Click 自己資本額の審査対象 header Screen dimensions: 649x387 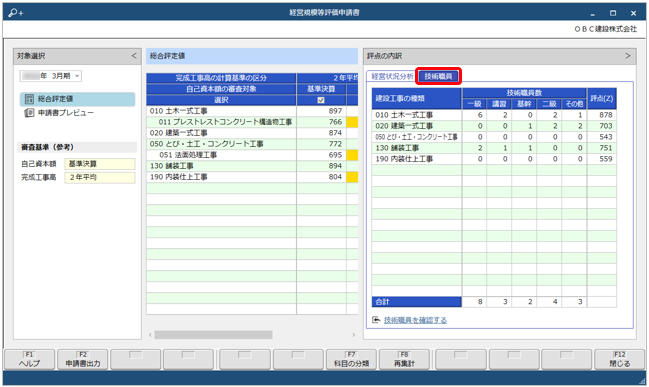coord(221,89)
